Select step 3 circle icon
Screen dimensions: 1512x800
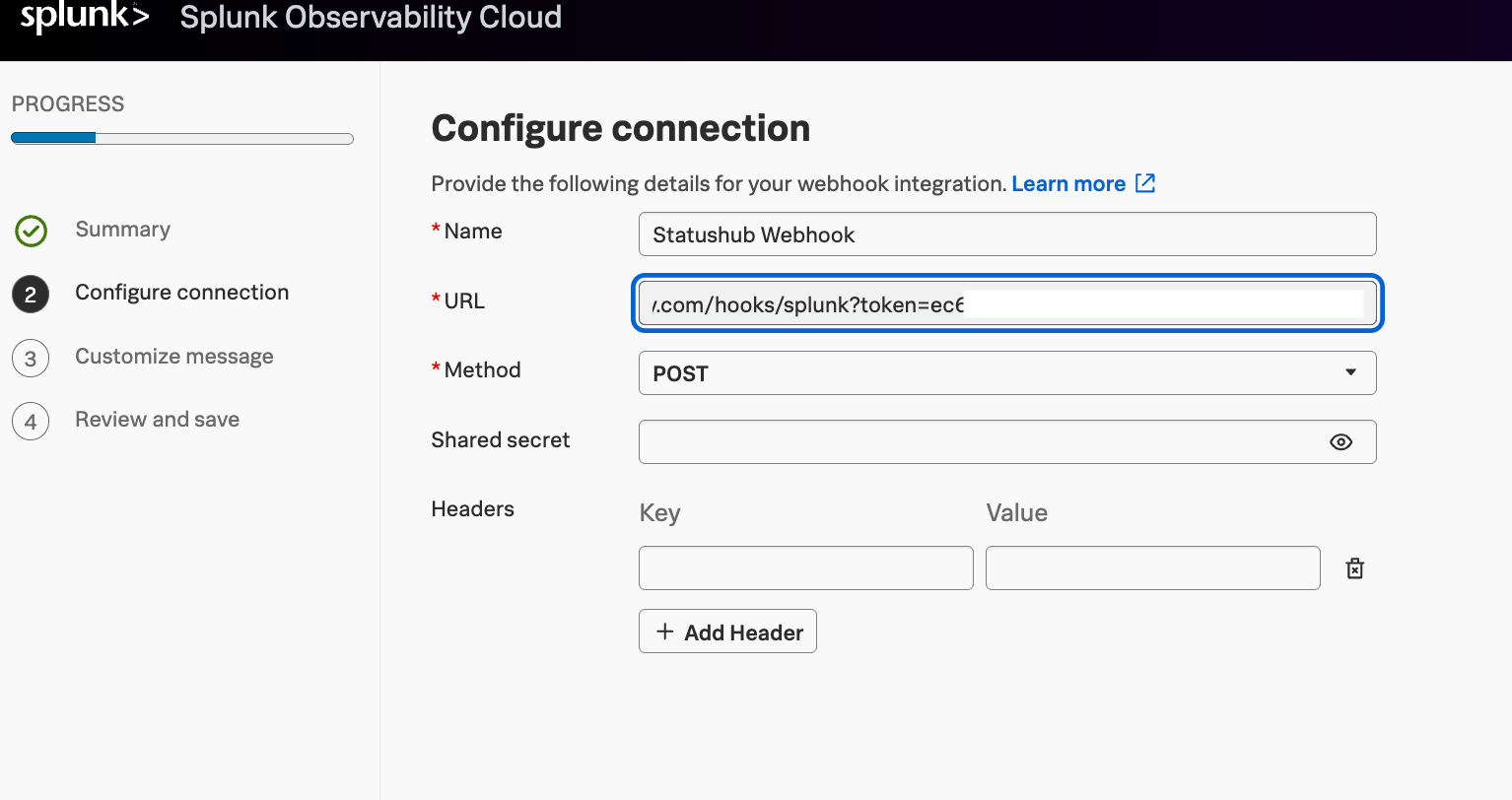[31, 359]
